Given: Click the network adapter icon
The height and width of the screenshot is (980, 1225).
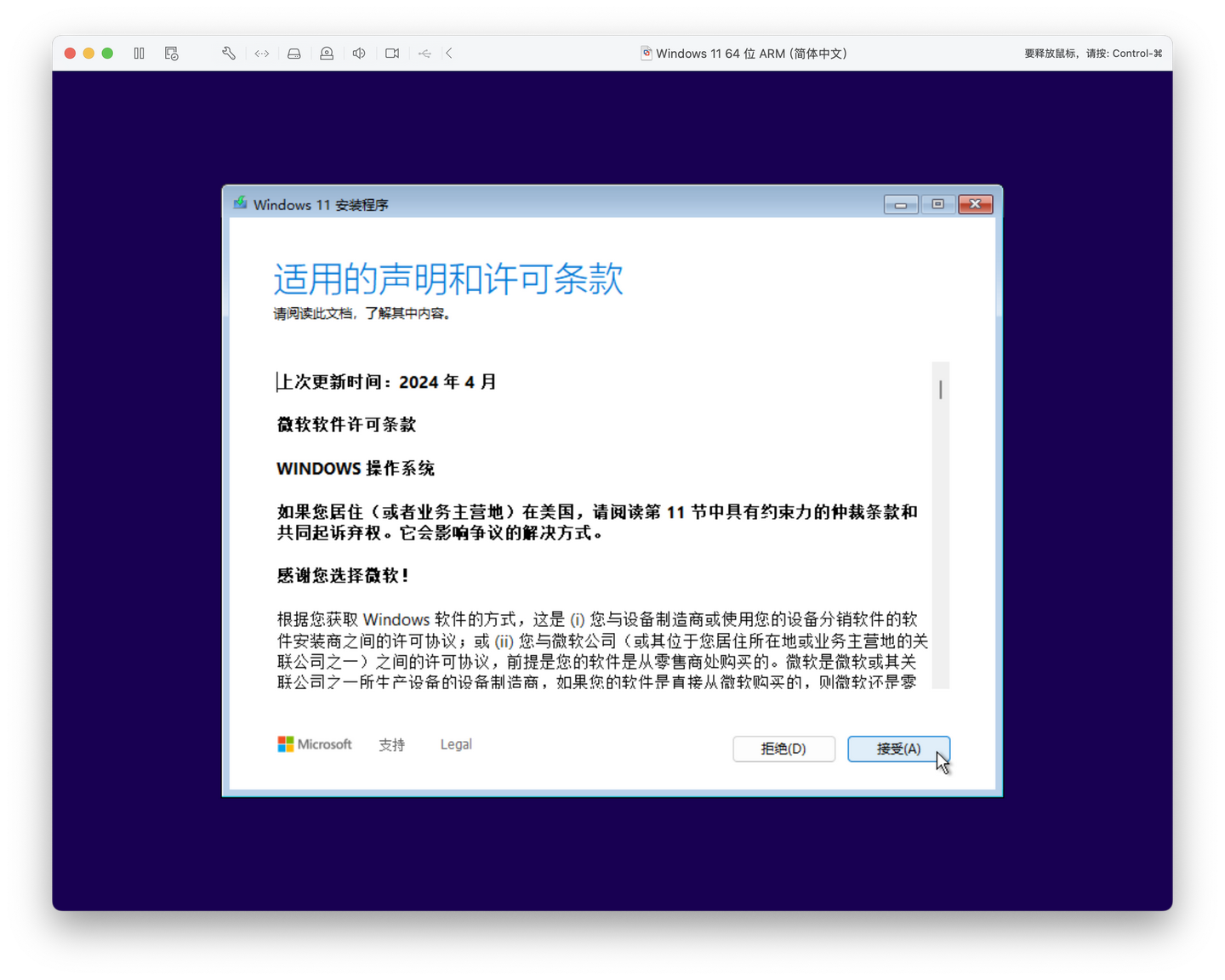Looking at the screenshot, I should click(262, 54).
